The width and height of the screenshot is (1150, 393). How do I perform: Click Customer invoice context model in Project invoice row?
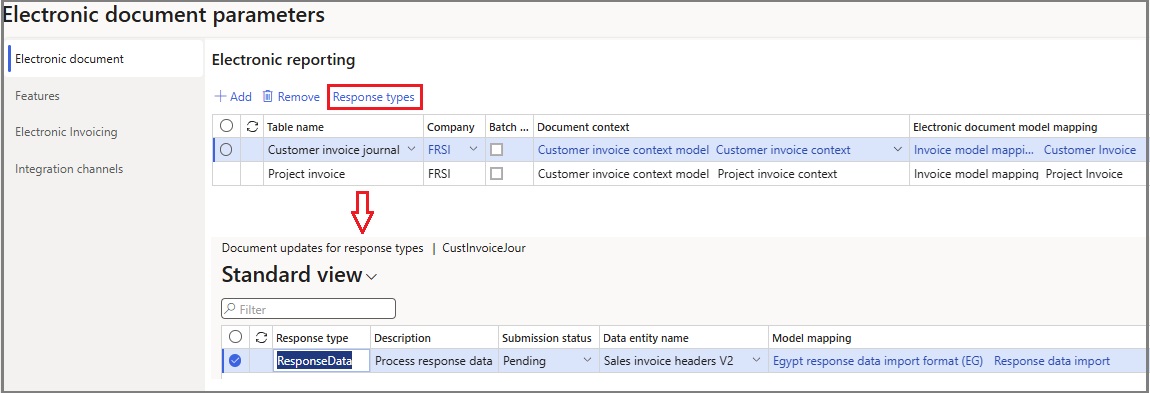click(x=623, y=174)
